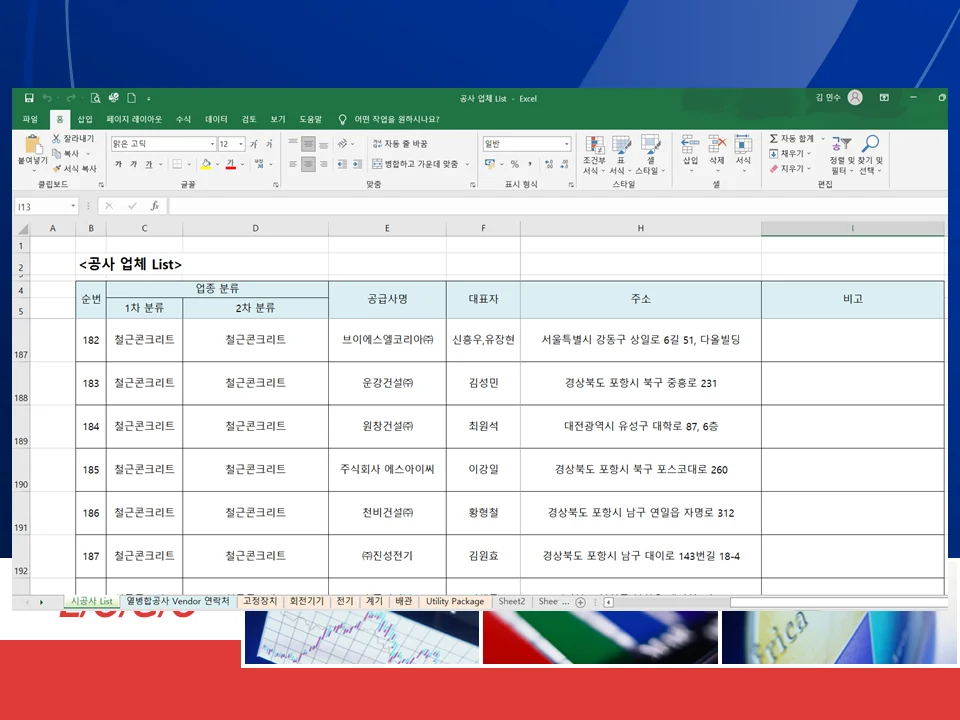Image resolution: width=960 pixels, height=720 pixels.
Task: Increase the cell indent
Action: coord(358,164)
